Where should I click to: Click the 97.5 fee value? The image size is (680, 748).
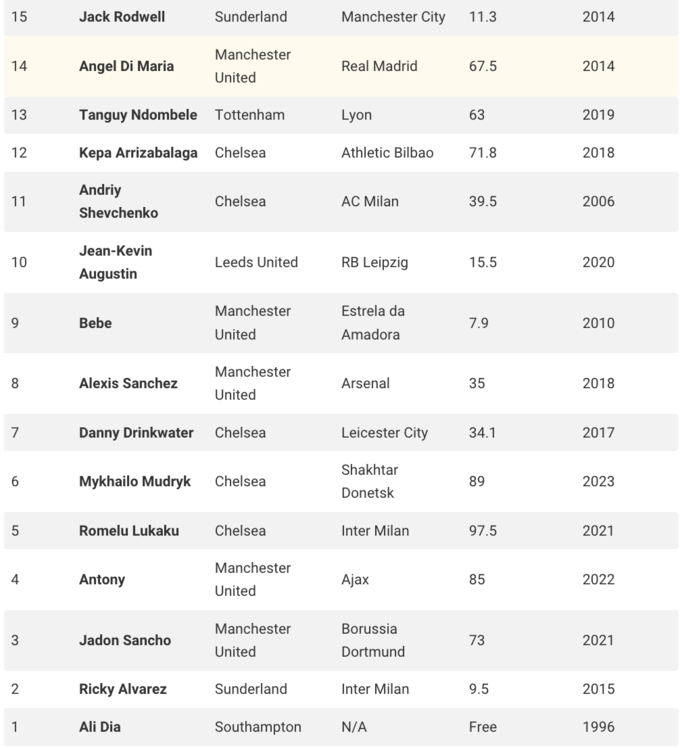(483, 531)
